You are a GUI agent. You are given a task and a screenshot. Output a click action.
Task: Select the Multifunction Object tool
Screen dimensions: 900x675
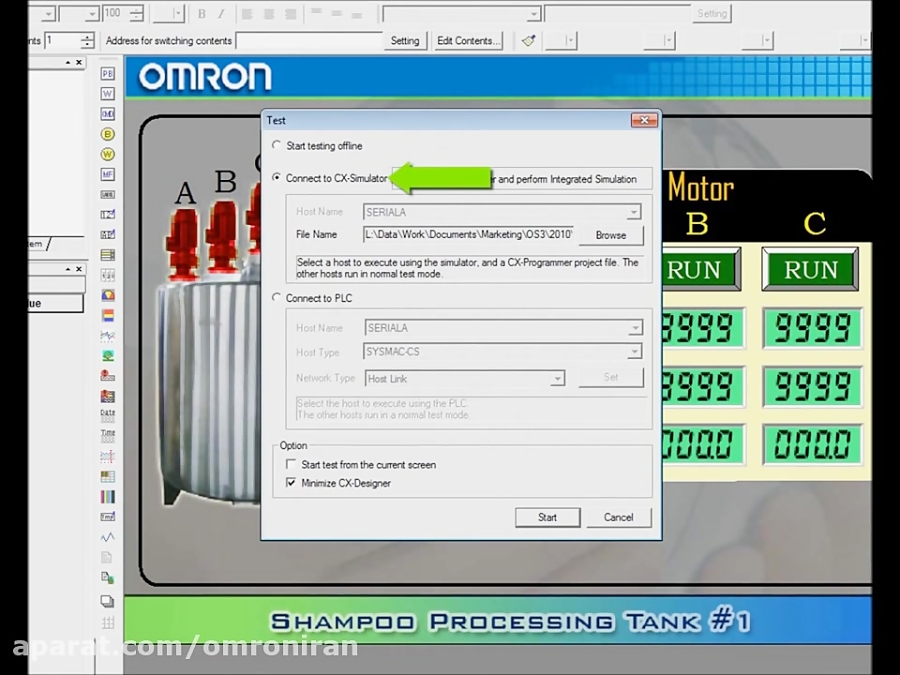(107, 173)
